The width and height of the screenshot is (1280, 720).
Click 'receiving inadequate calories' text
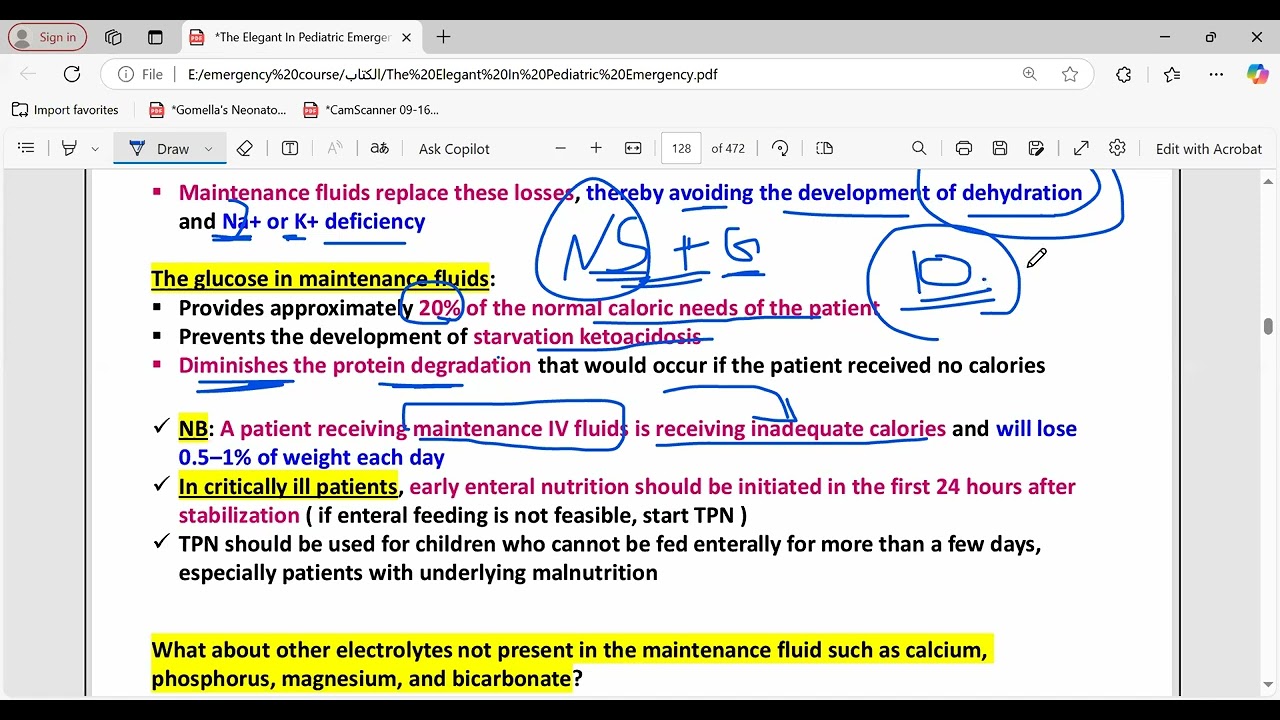pyautogui.click(x=800, y=429)
